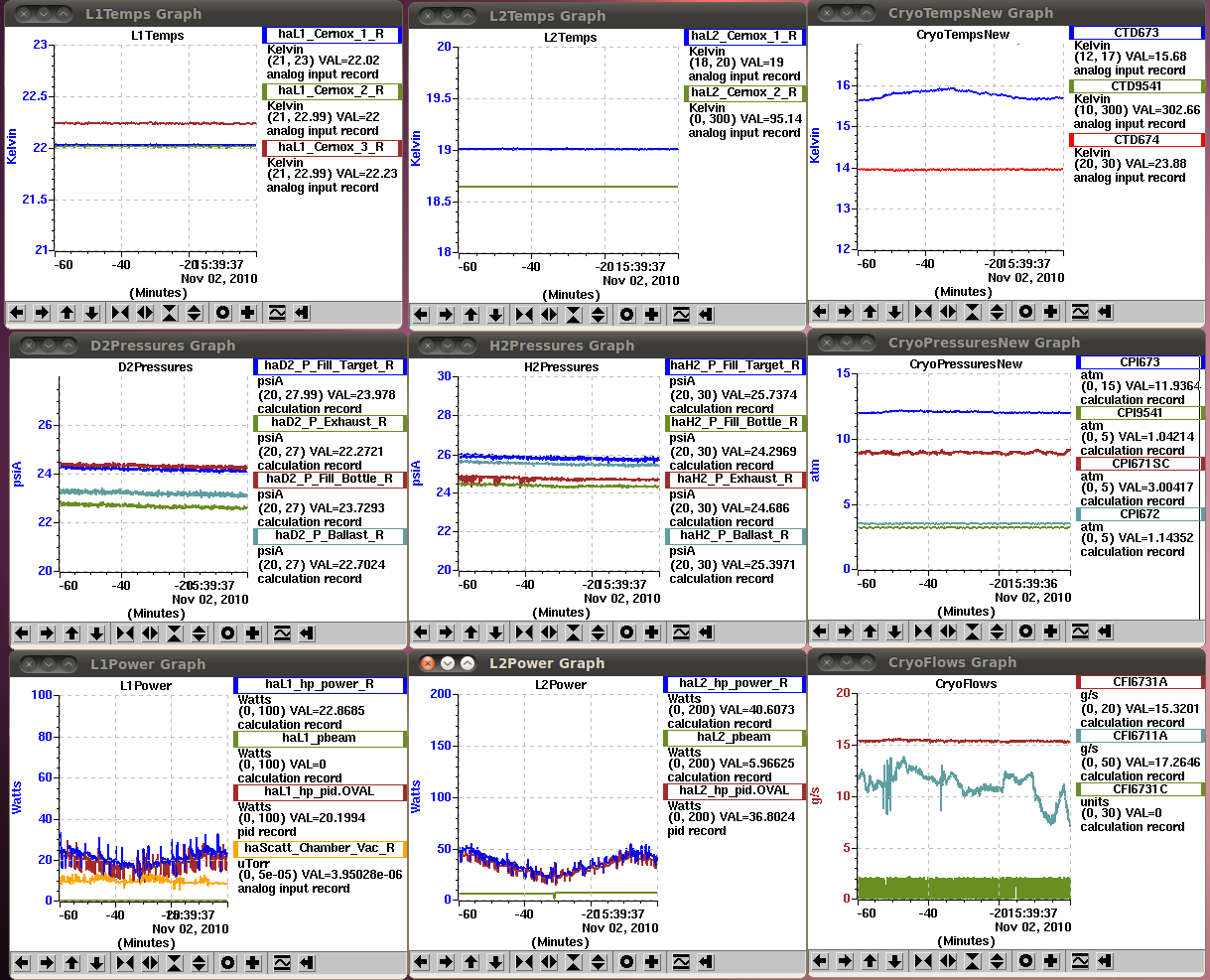Click the up-down triangles icon in L2Temps Graph toolbar
The image size is (1210, 980).
coord(599,315)
